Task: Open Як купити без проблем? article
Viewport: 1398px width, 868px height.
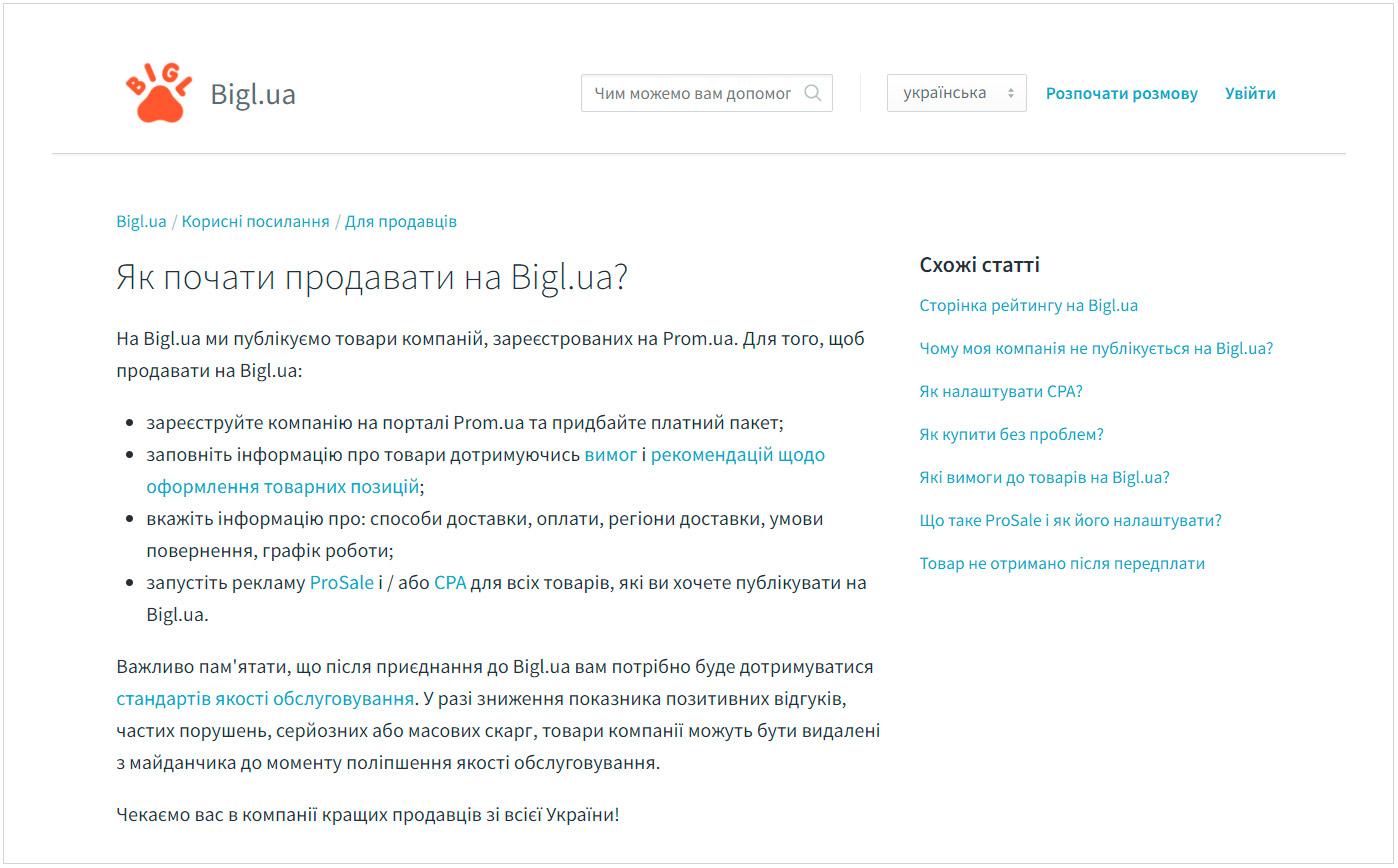Action: coord(1012,435)
